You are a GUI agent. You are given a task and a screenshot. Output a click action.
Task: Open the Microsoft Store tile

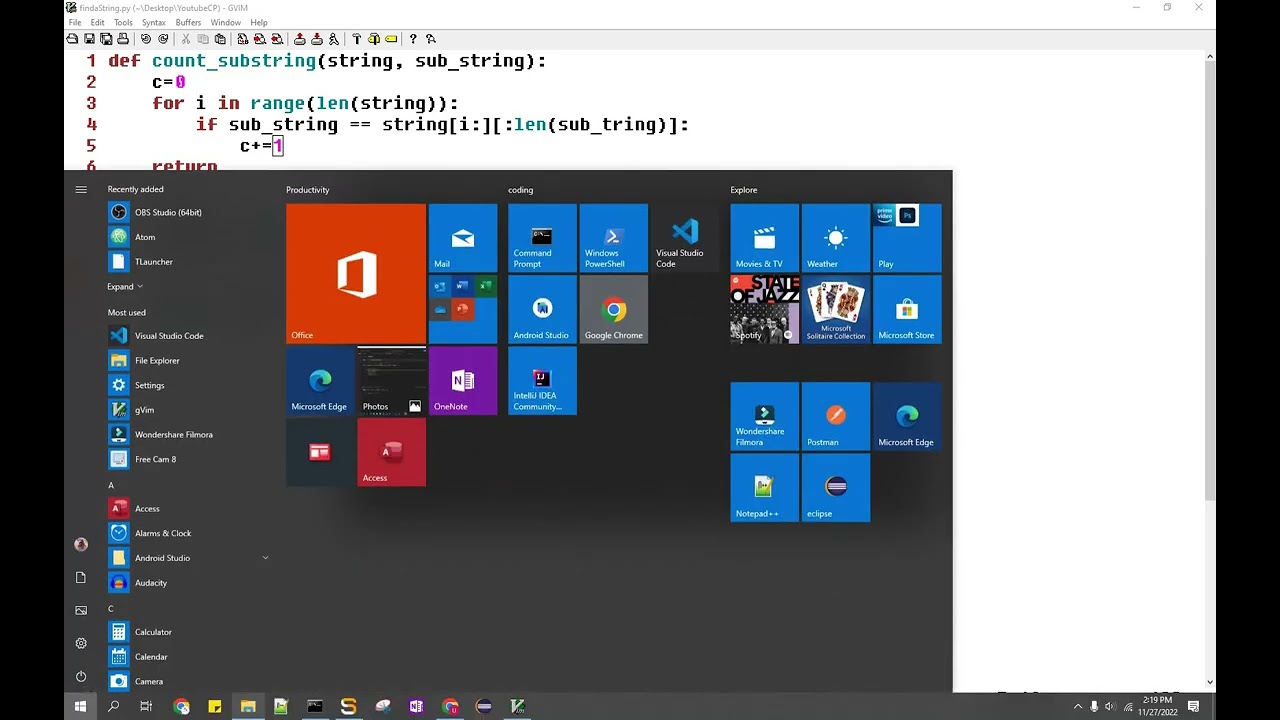[x=907, y=310]
